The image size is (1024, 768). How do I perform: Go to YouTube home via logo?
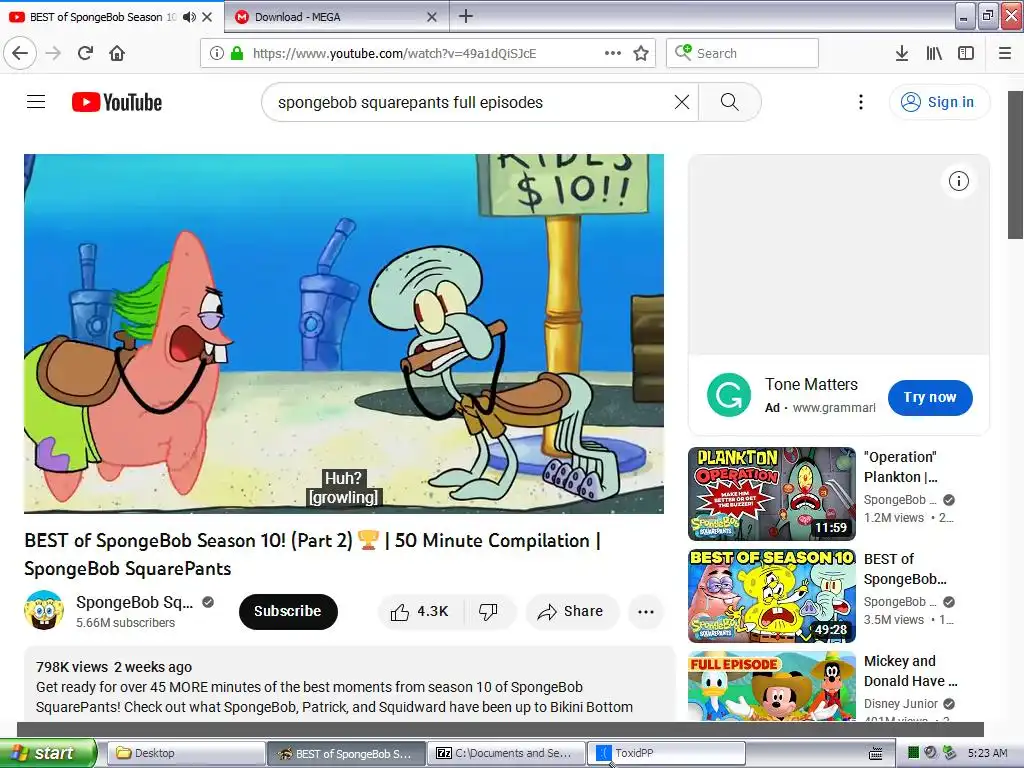(x=117, y=102)
